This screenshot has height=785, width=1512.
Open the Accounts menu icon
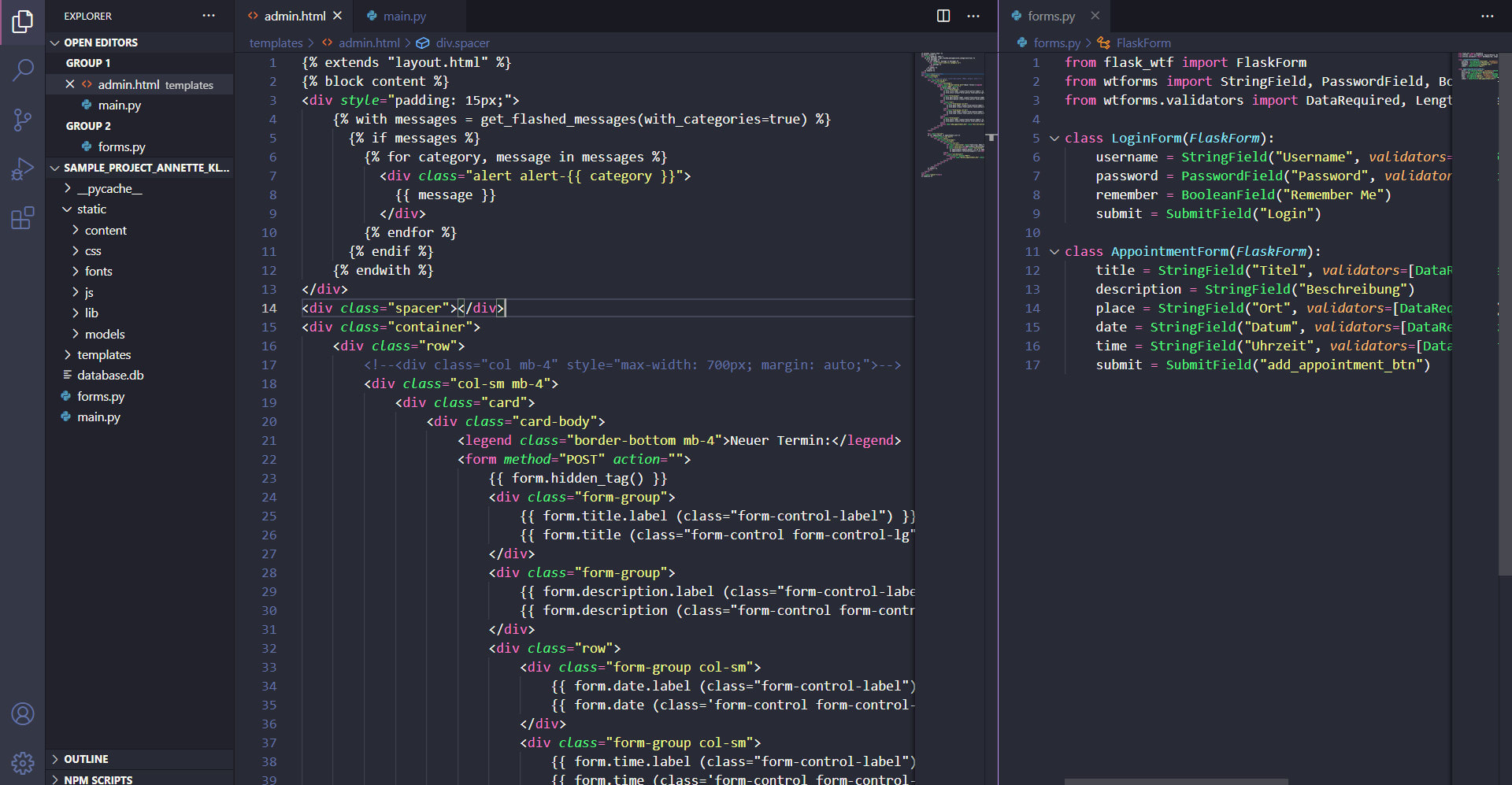coord(23,714)
